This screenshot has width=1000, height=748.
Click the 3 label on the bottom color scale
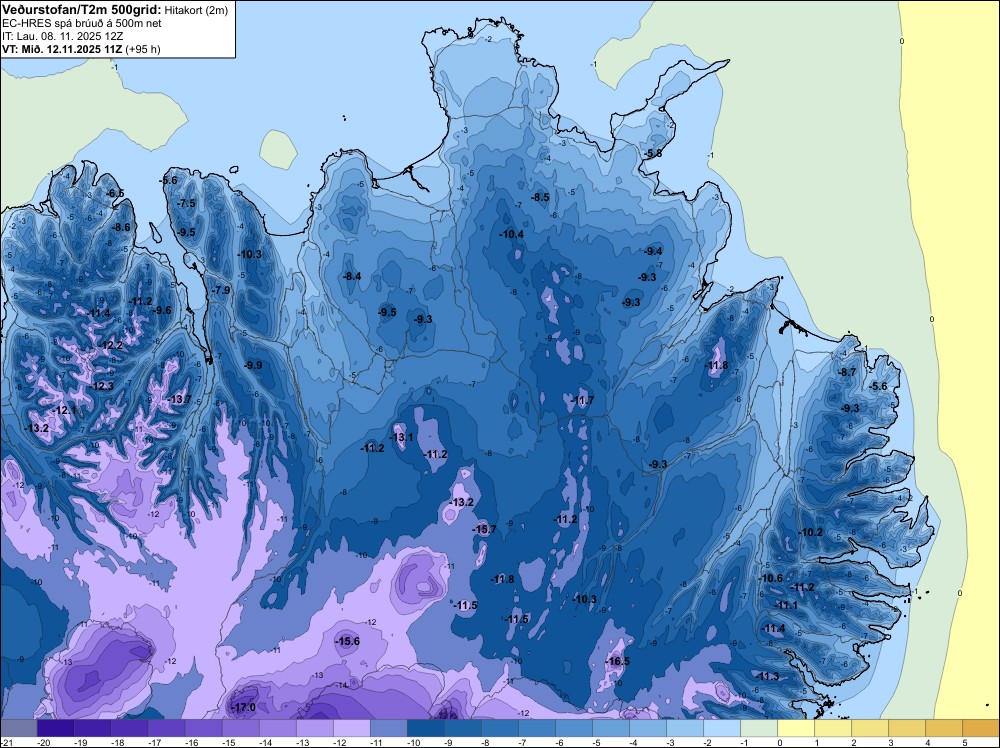point(890,742)
